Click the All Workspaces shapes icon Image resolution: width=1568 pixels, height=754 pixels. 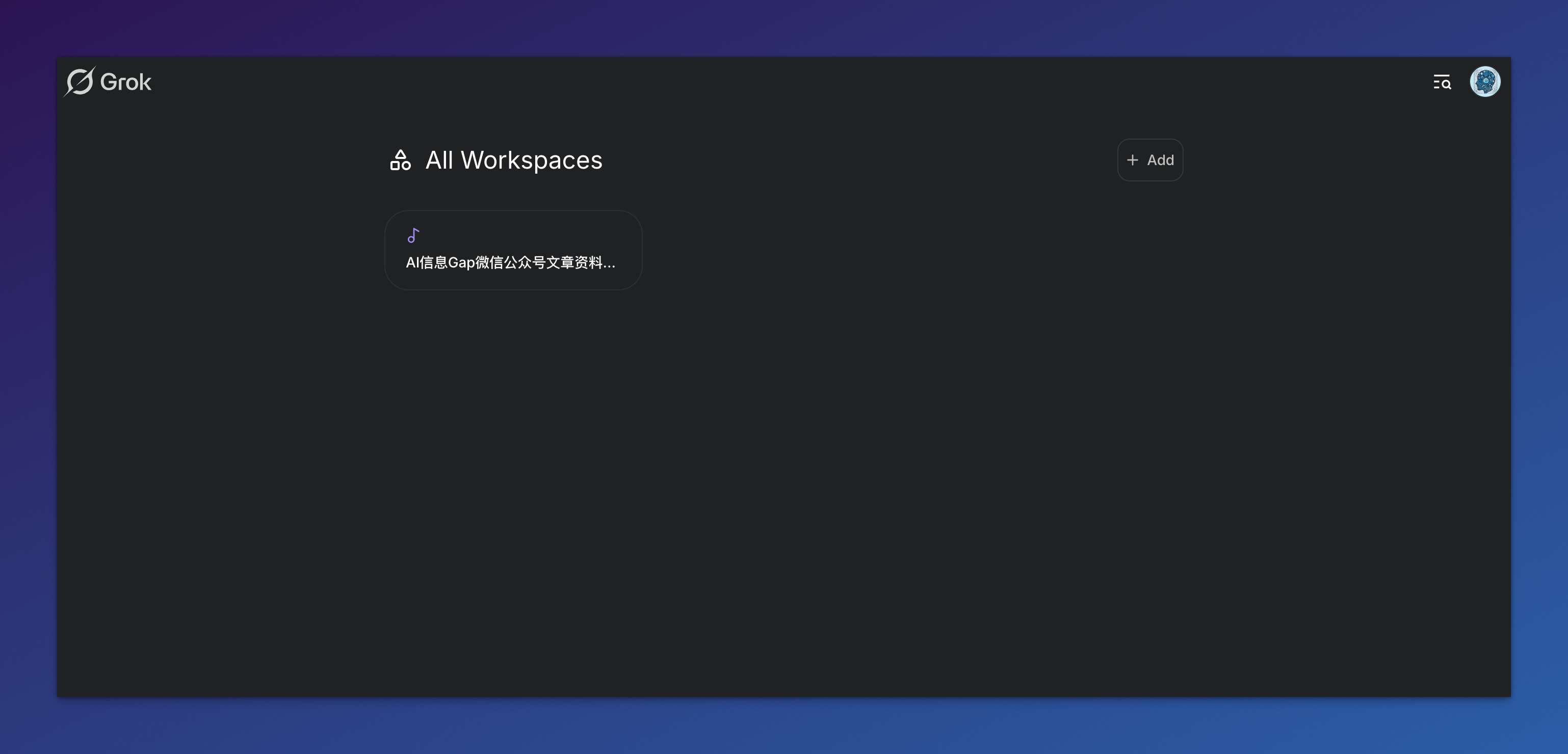tap(400, 160)
